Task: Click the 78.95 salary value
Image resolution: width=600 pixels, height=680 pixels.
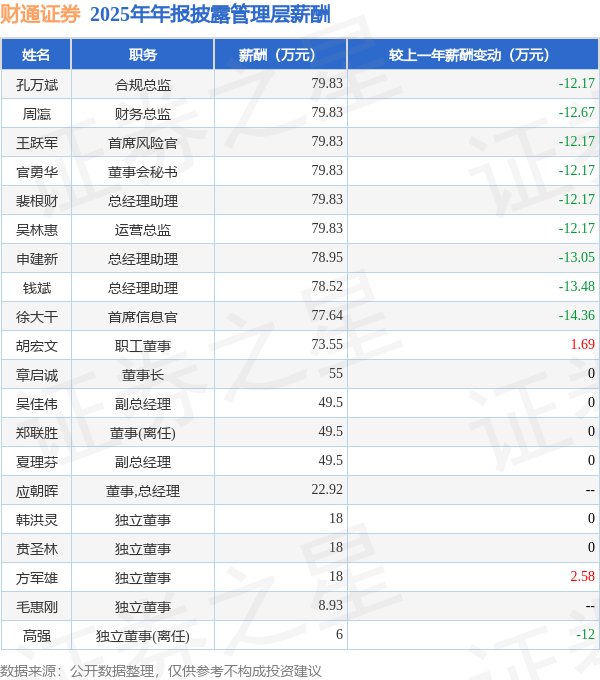Action: coord(327,257)
